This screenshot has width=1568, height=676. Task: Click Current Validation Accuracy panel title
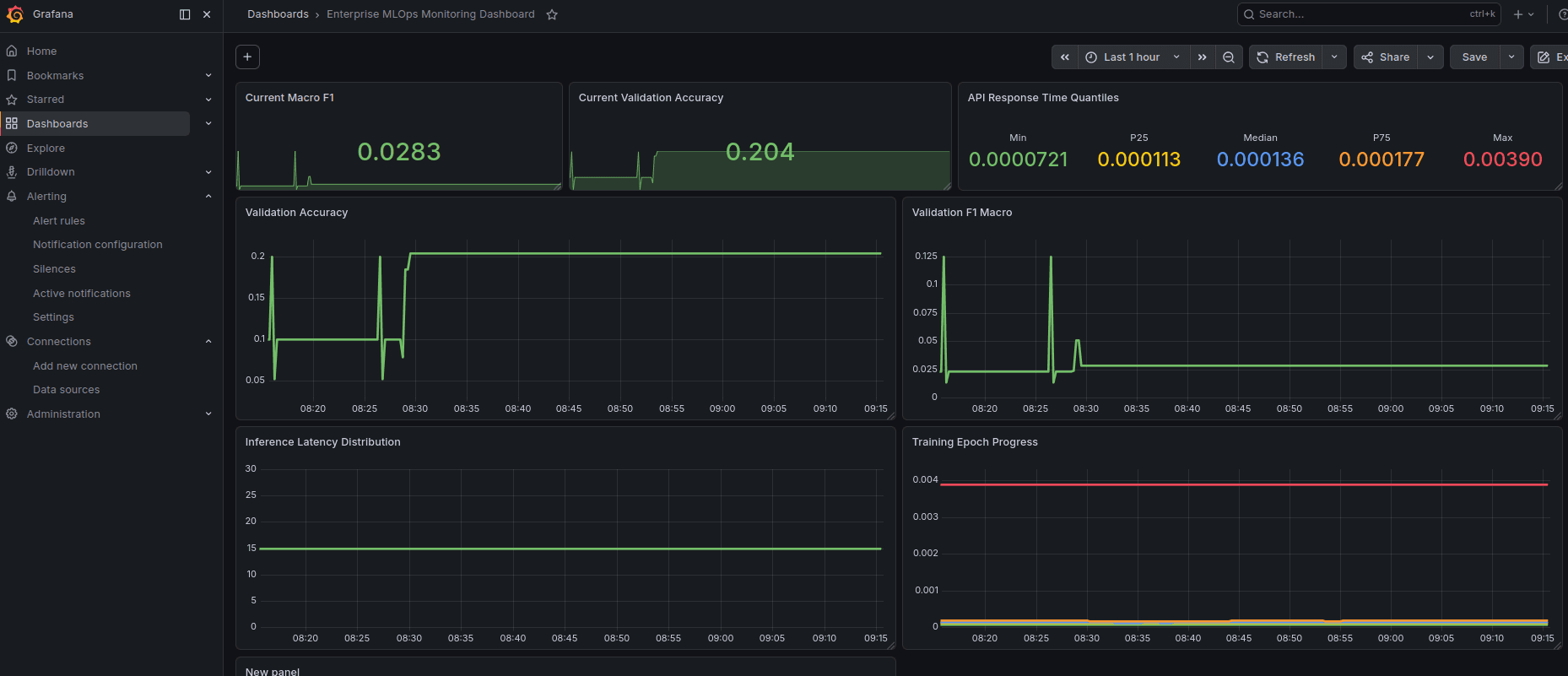tap(651, 98)
